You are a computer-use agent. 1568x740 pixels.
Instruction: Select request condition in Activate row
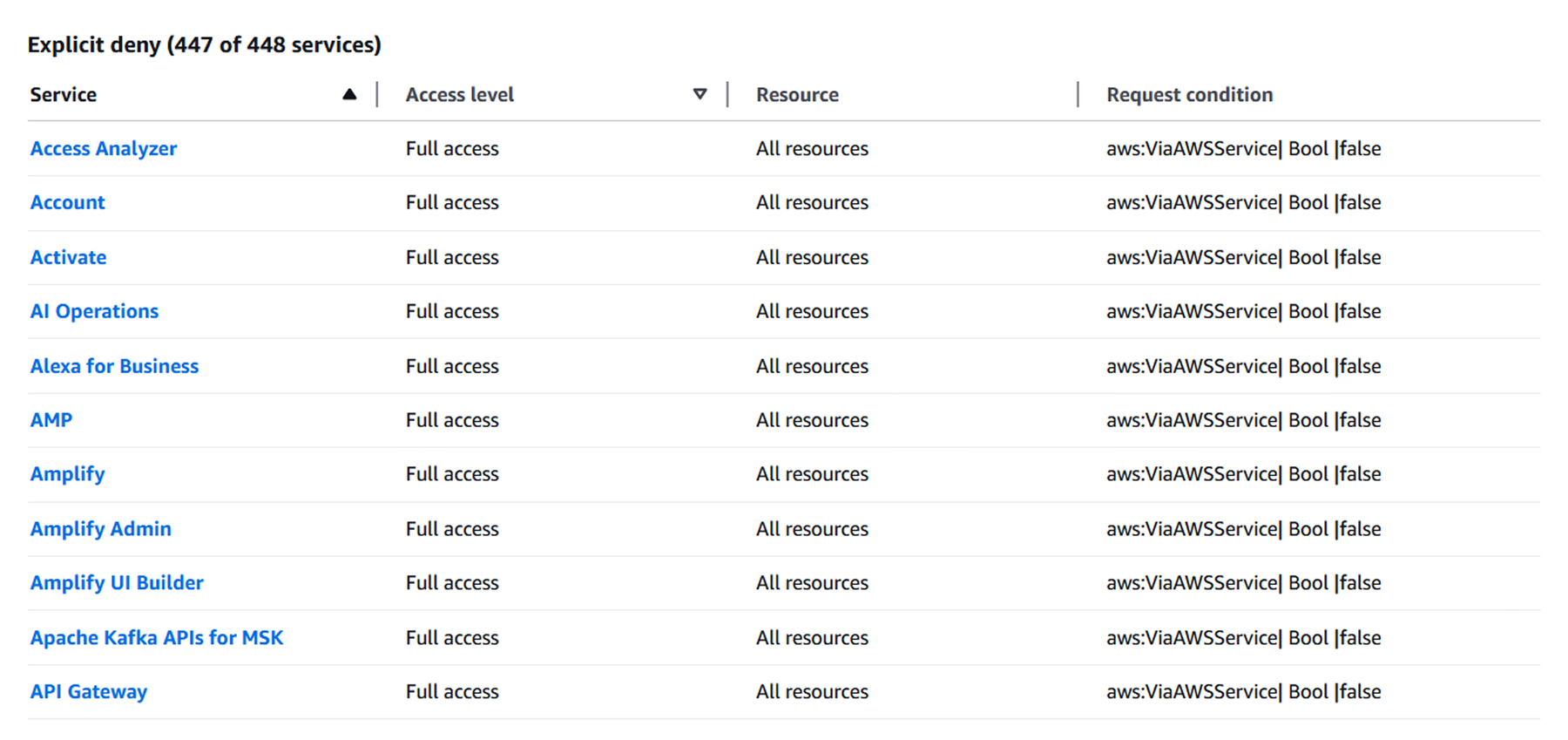[1244, 257]
